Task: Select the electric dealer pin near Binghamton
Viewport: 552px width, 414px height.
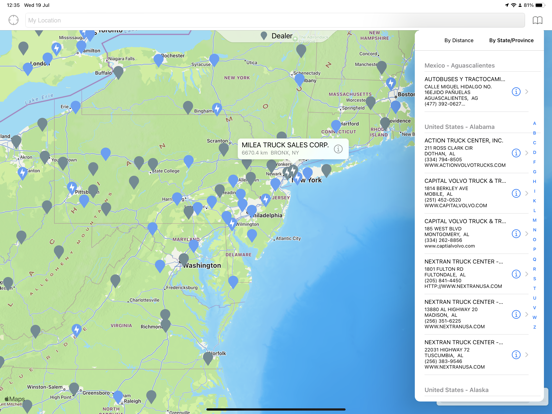Action: coord(217,109)
